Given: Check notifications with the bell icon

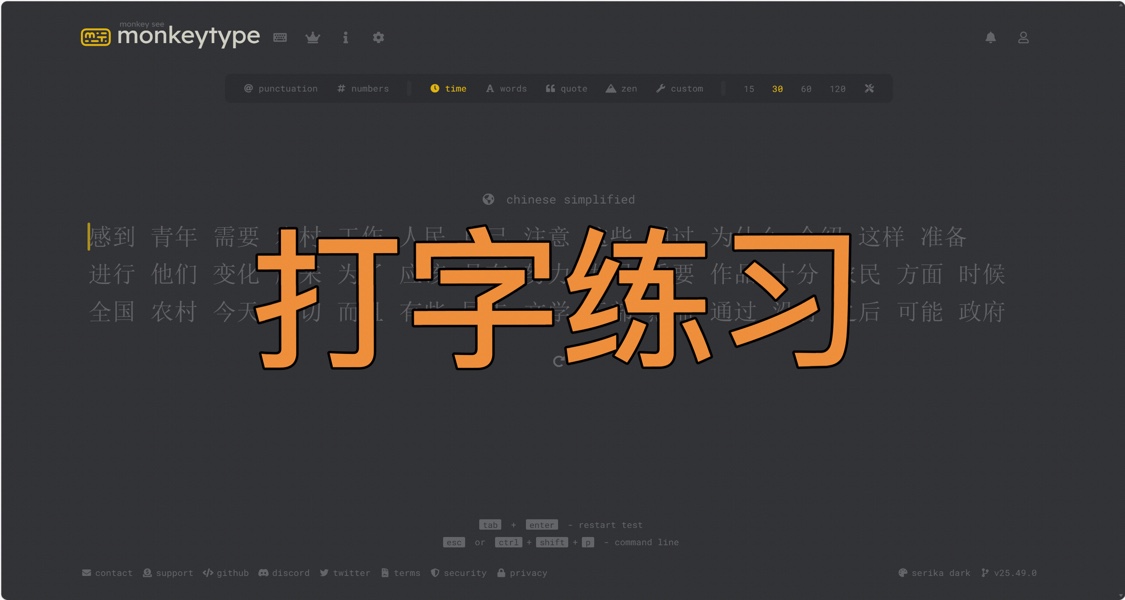Looking at the screenshot, I should point(990,37).
